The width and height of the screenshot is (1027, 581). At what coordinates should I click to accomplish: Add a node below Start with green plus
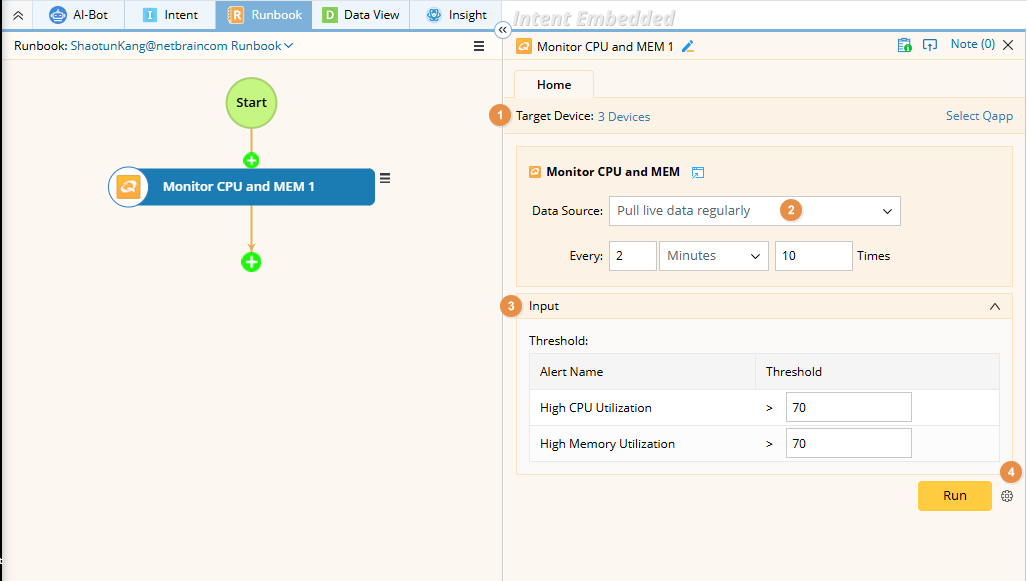point(251,160)
